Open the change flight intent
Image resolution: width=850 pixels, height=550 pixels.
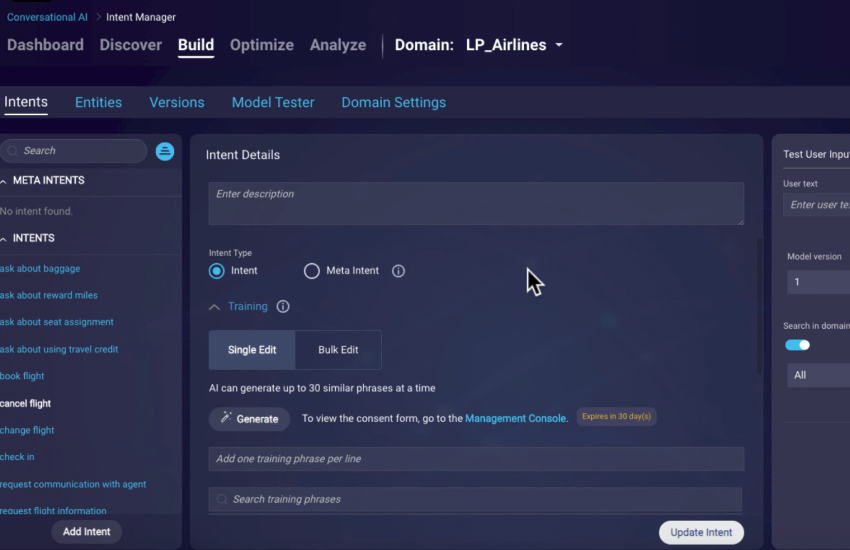(27, 430)
